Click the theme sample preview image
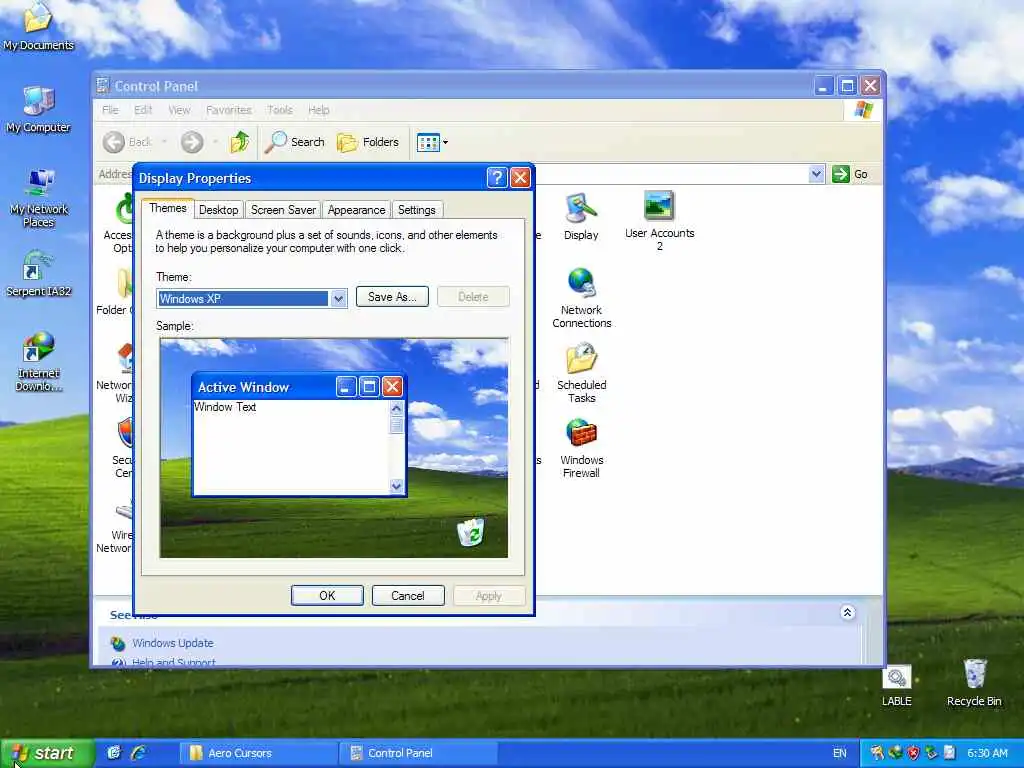1024x768 pixels. click(334, 448)
